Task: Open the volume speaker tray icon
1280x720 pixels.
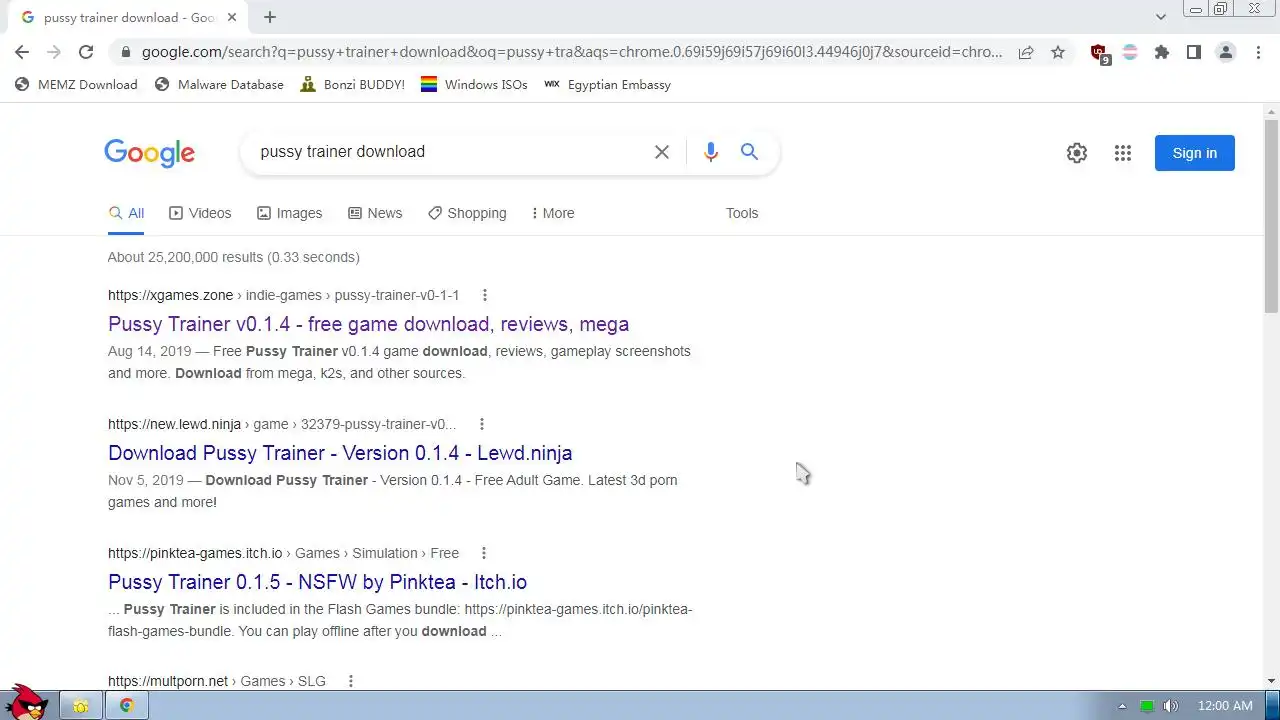Action: pyautogui.click(x=1171, y=706)
